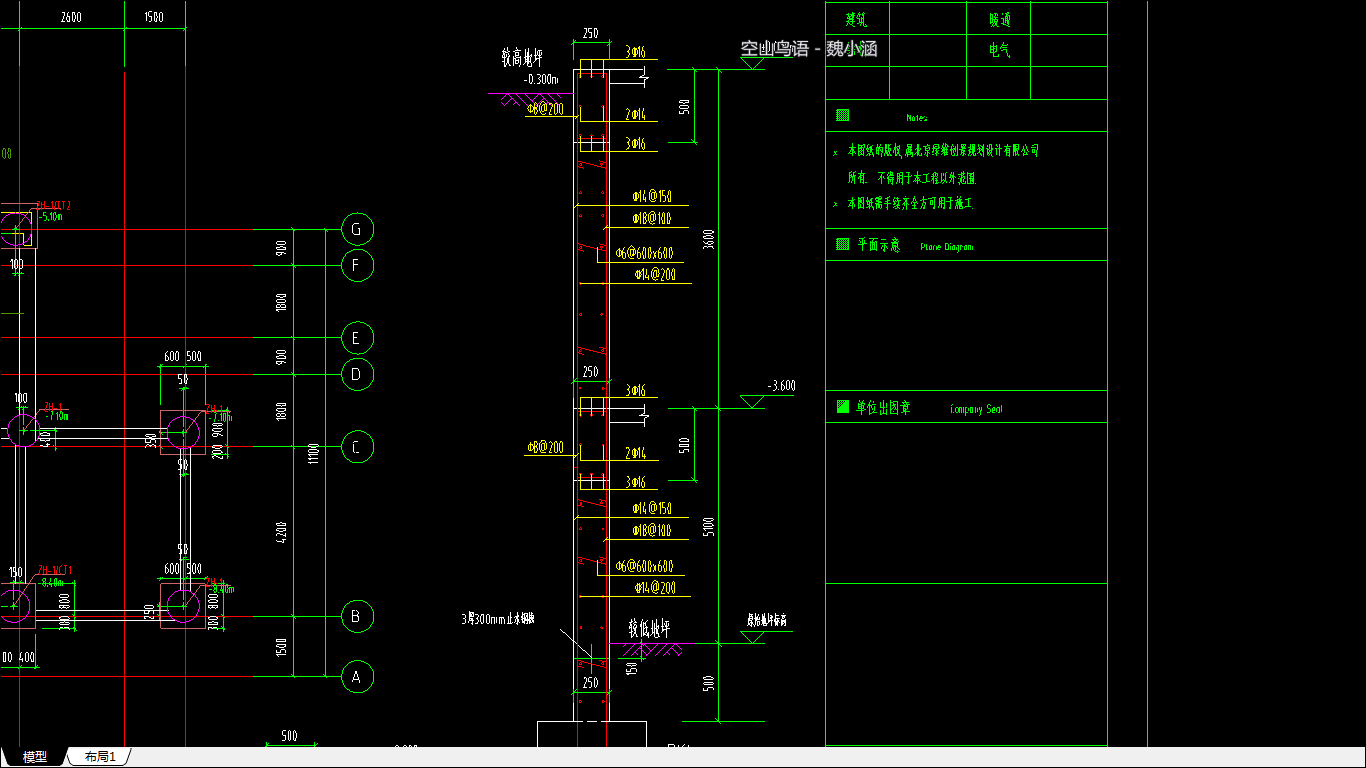Click the 4200 dimension between axes B and C

tap(282, 532)
